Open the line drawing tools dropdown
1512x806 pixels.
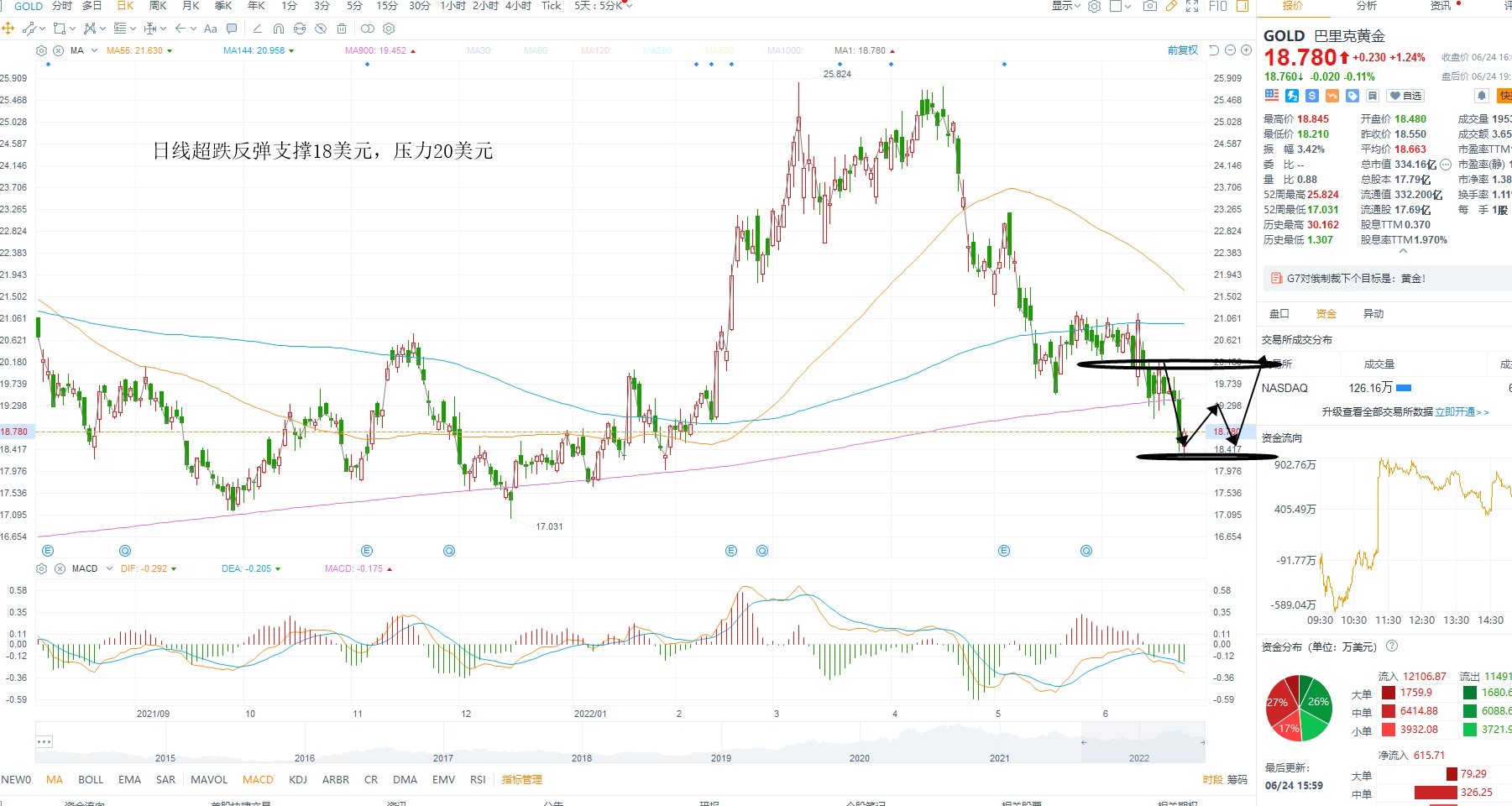44,29
